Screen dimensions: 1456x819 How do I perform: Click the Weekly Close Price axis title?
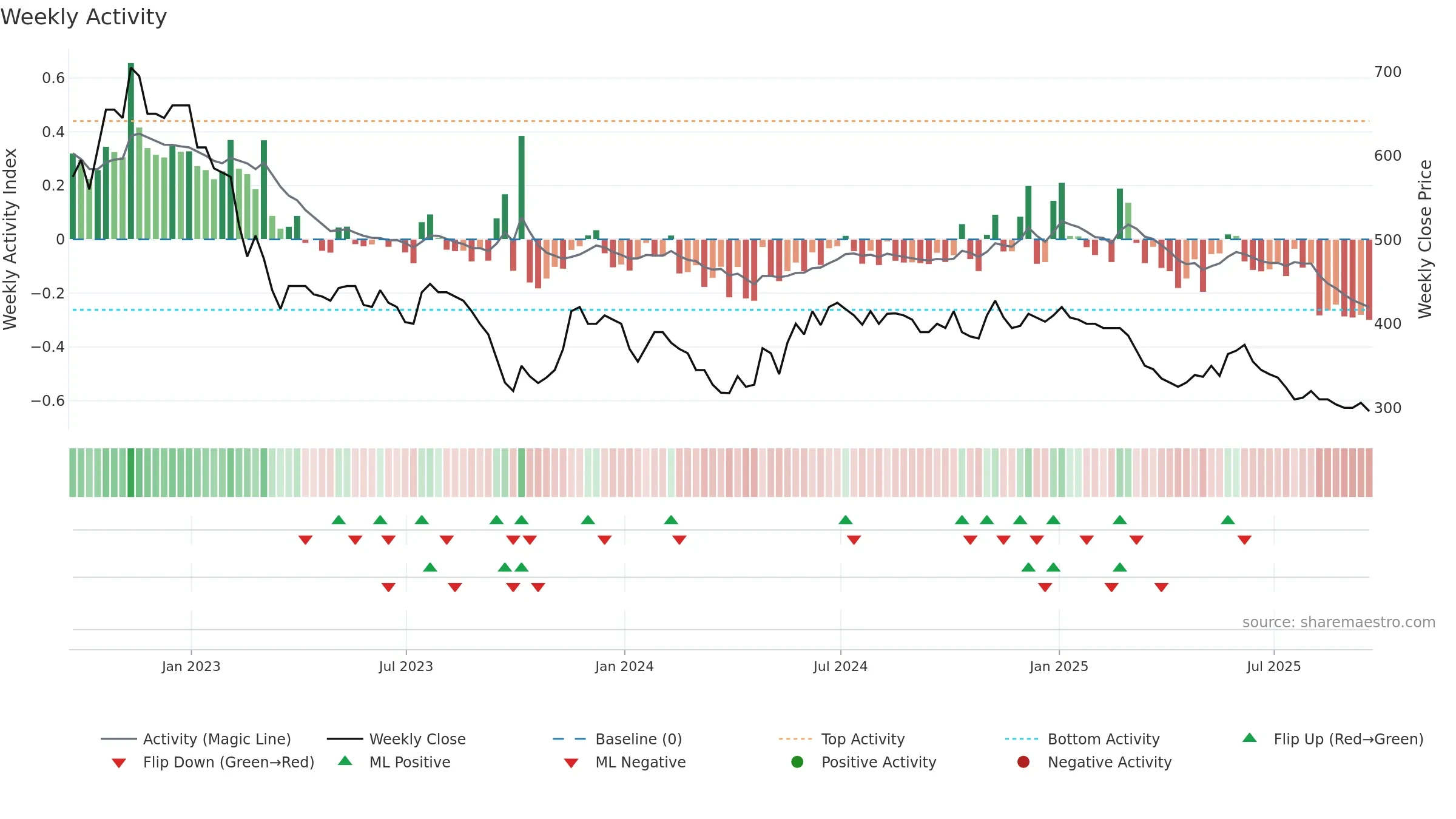tap(1425, 239)
